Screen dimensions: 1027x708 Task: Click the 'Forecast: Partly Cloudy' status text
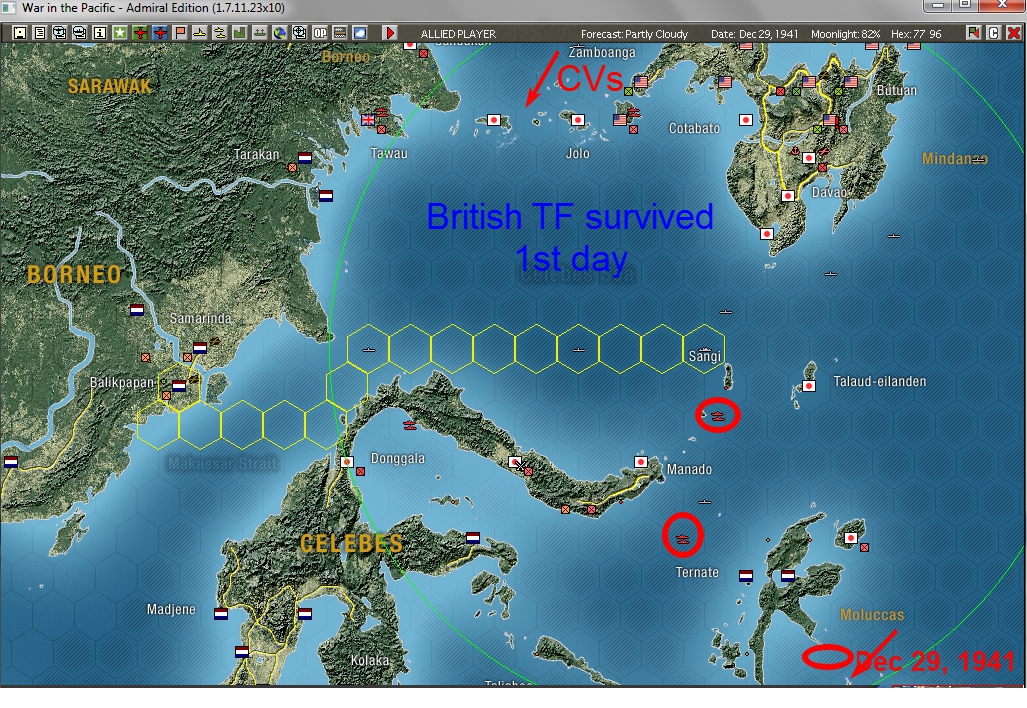[x=634, y=34]
